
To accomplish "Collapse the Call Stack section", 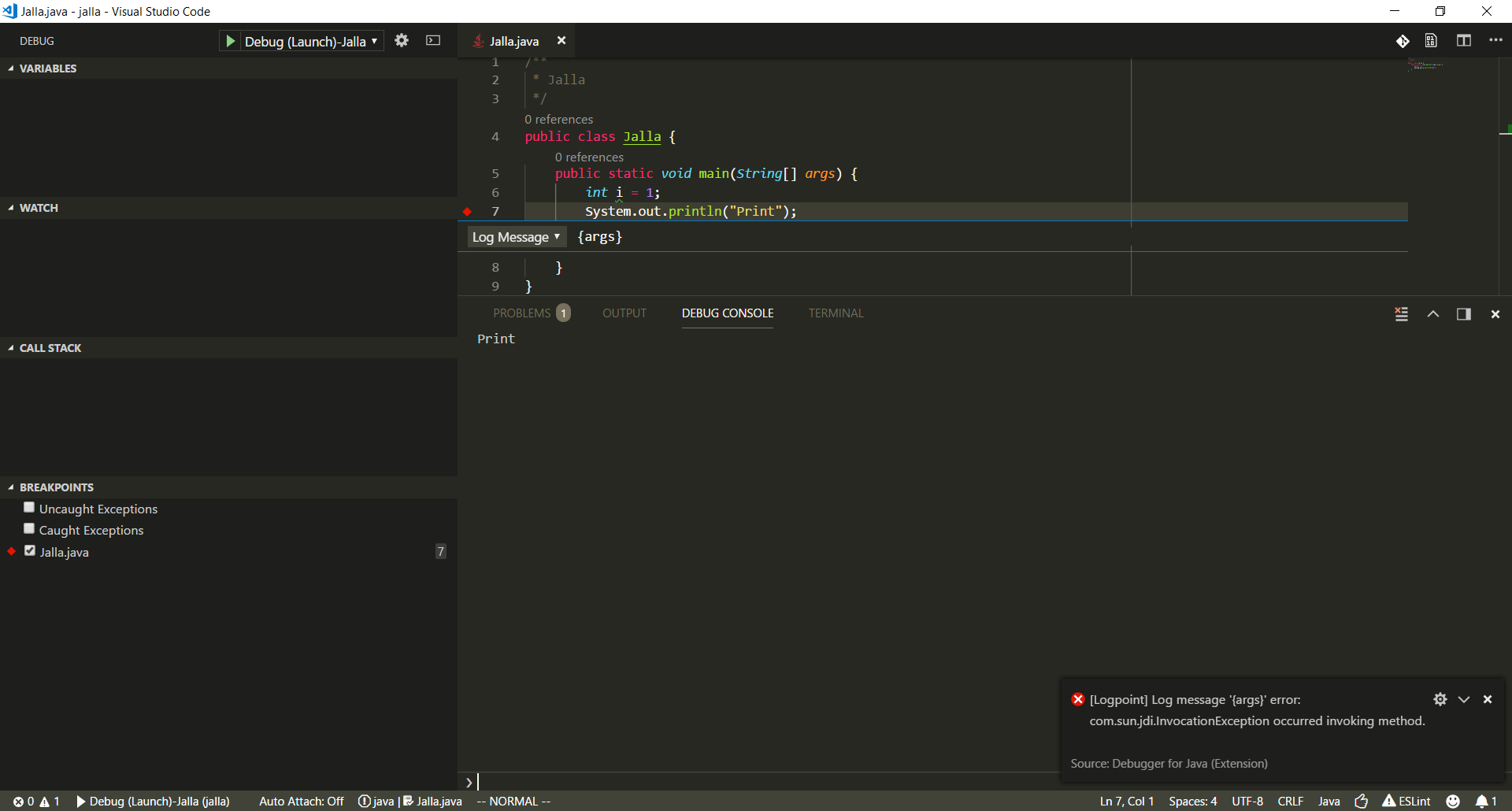I will (x=10, y=347).
